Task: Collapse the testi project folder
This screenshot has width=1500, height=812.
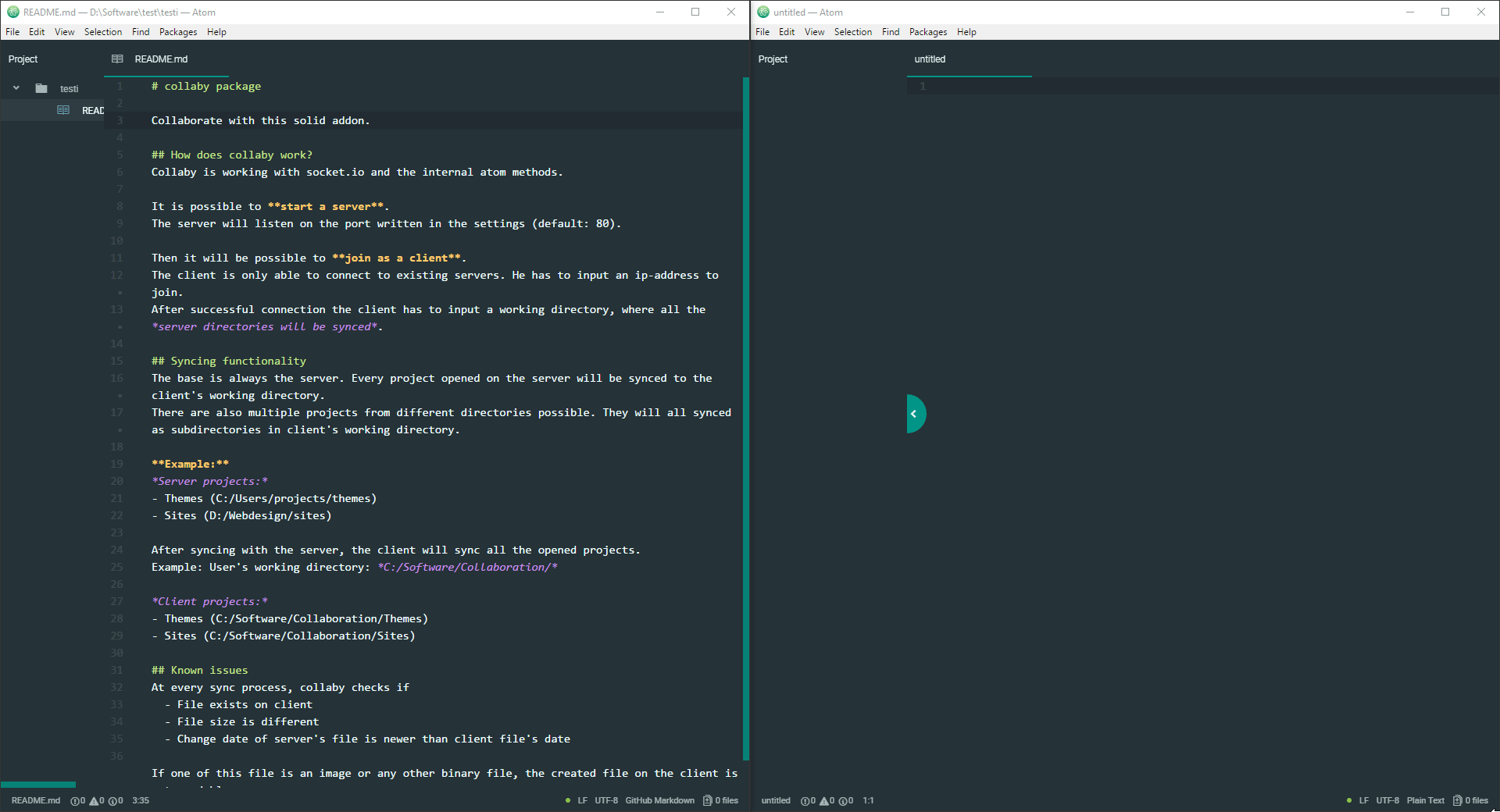Action: click(16, 88)
